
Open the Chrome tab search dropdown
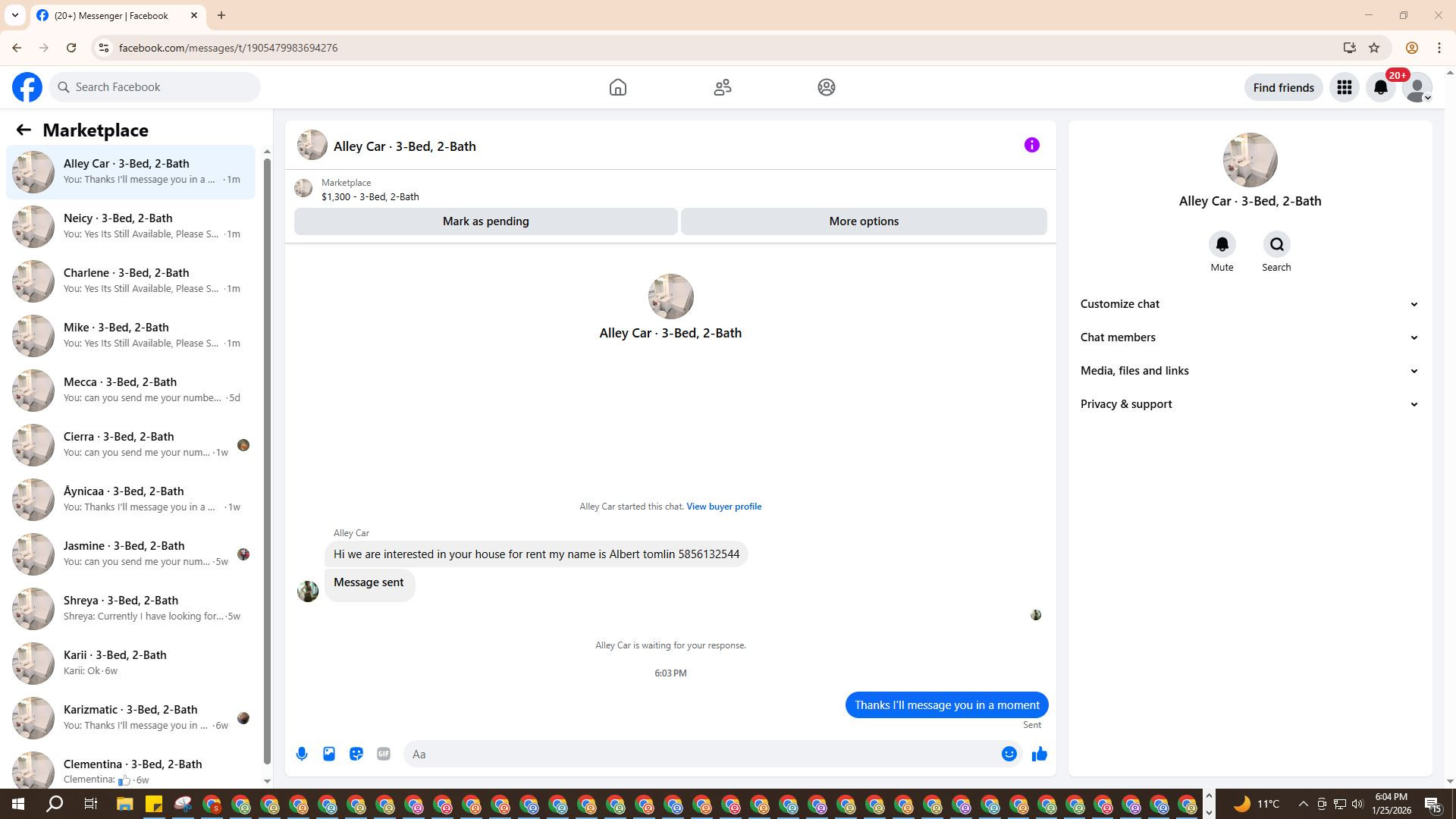pyautogui.click(x=14, y=15)
